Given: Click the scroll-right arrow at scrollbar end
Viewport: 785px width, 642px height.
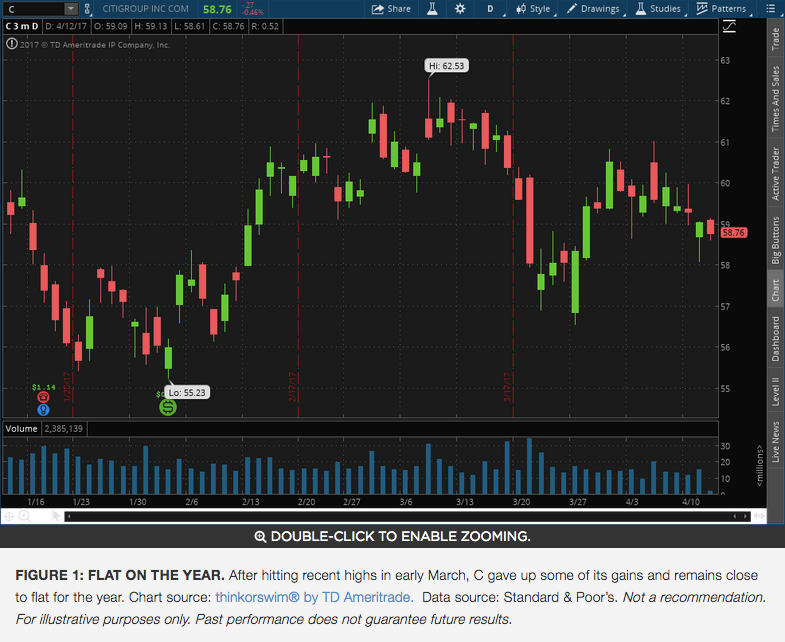Looking at the screenshot, I should [x=745, y=516].
